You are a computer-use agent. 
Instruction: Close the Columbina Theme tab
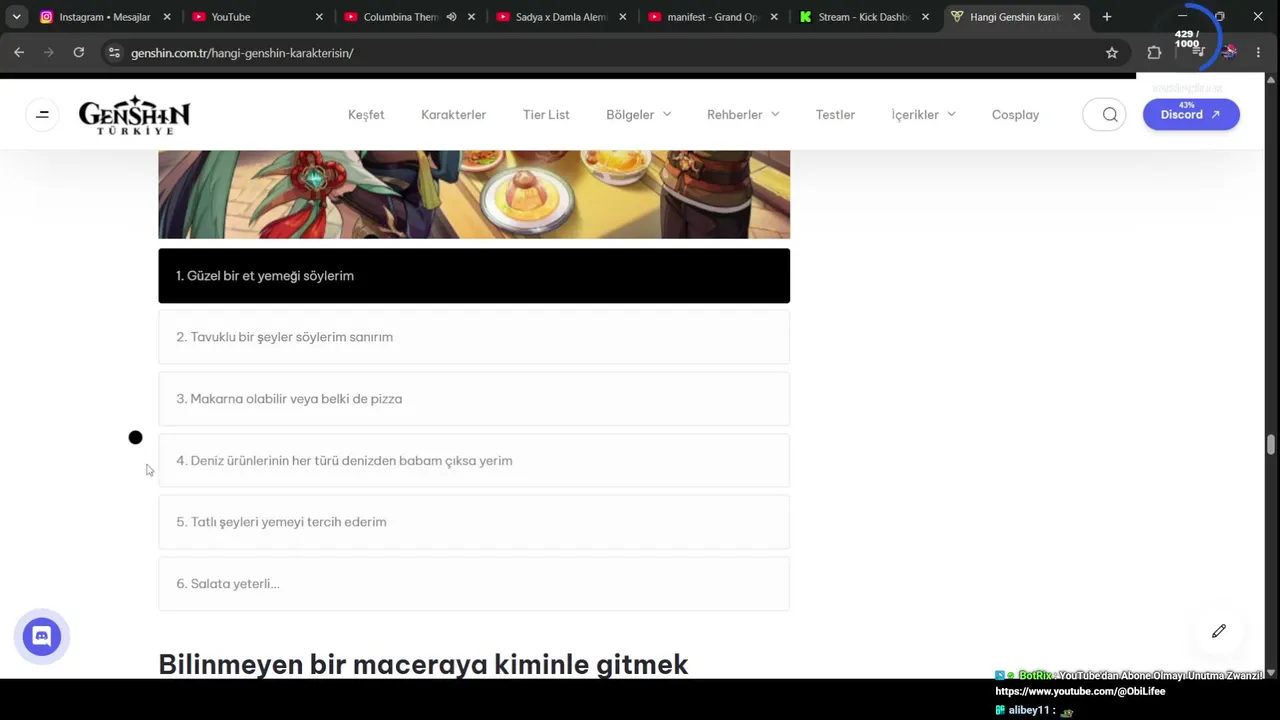click(x=471, y=17)
